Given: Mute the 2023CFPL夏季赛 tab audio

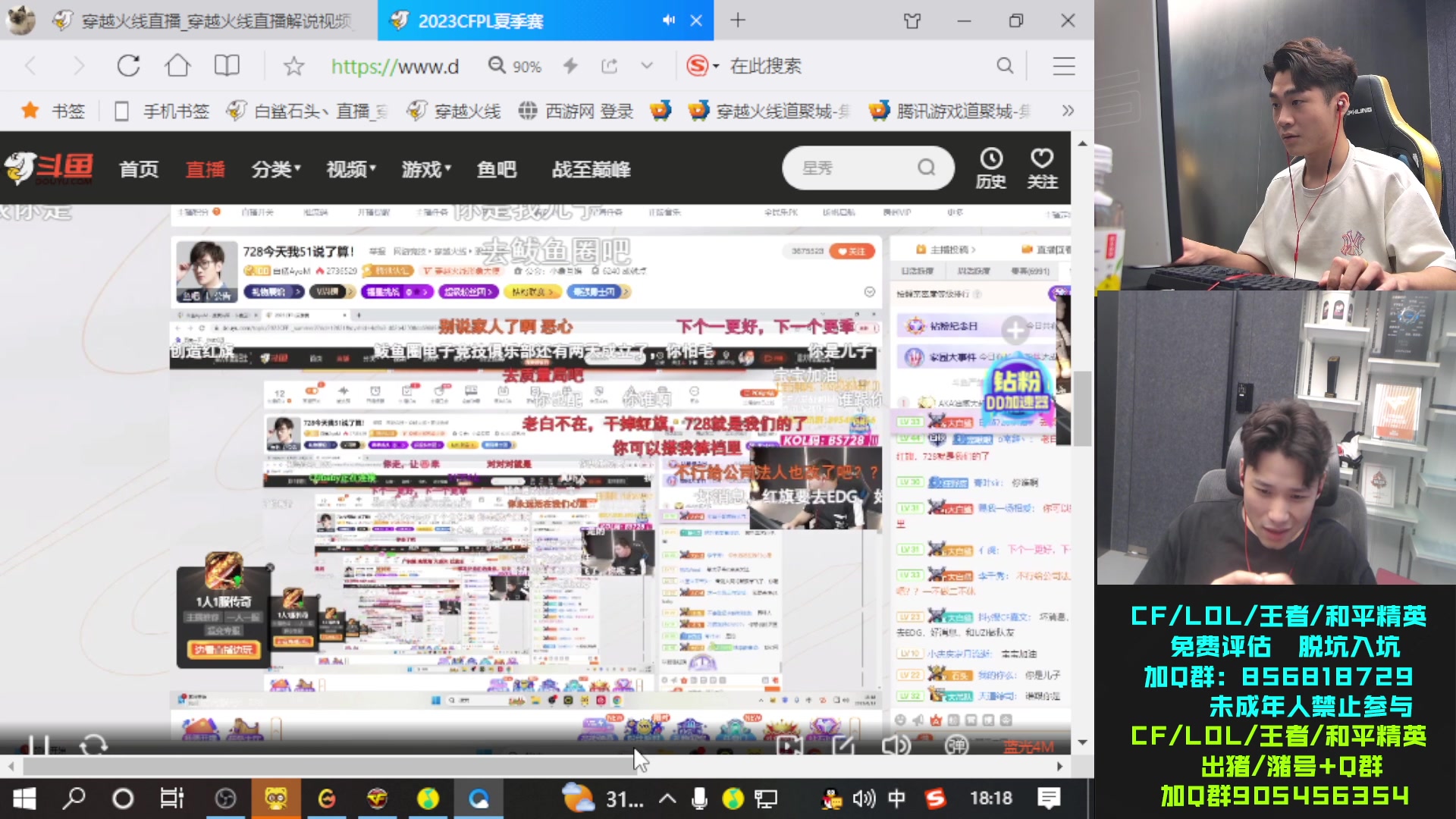Looking at the screenshot, I should (668, 20).
